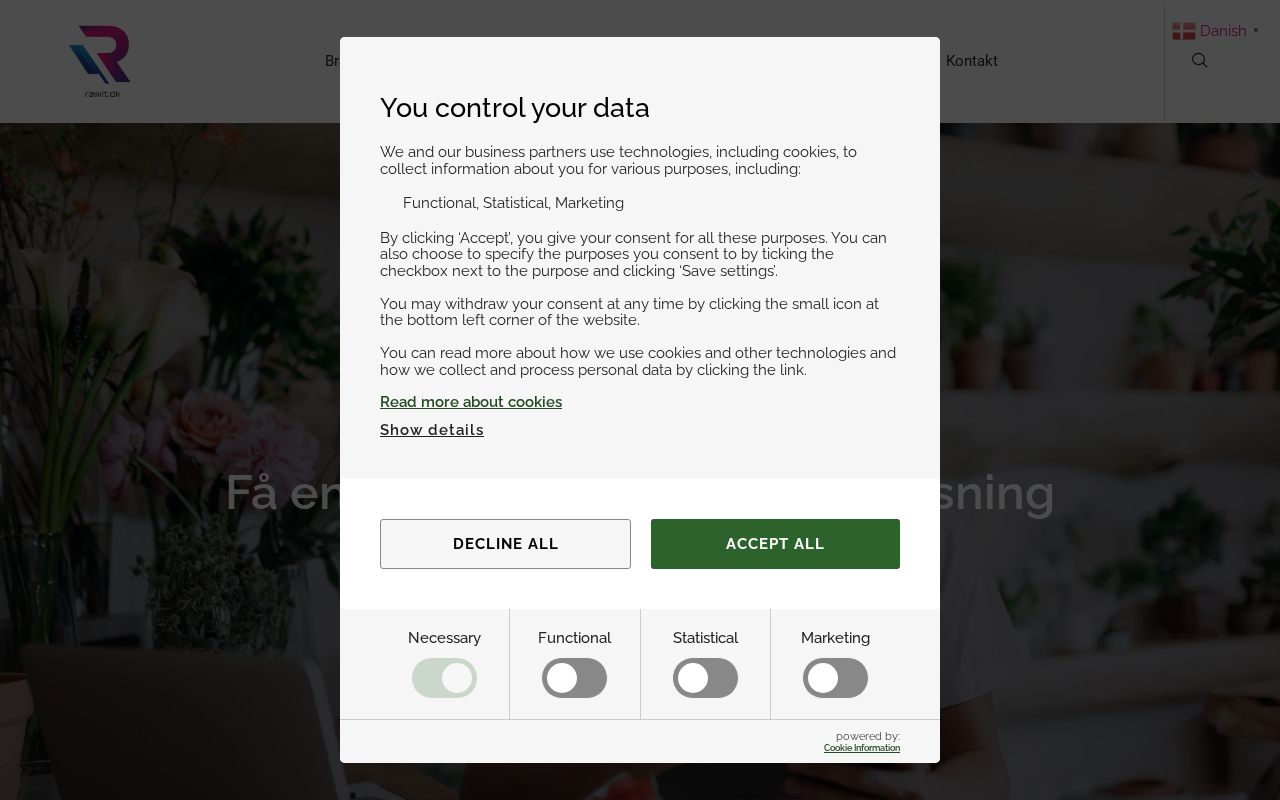
Task: Open the Kontakt menu item
Action: pyautogui.click(x=971, y=61)
